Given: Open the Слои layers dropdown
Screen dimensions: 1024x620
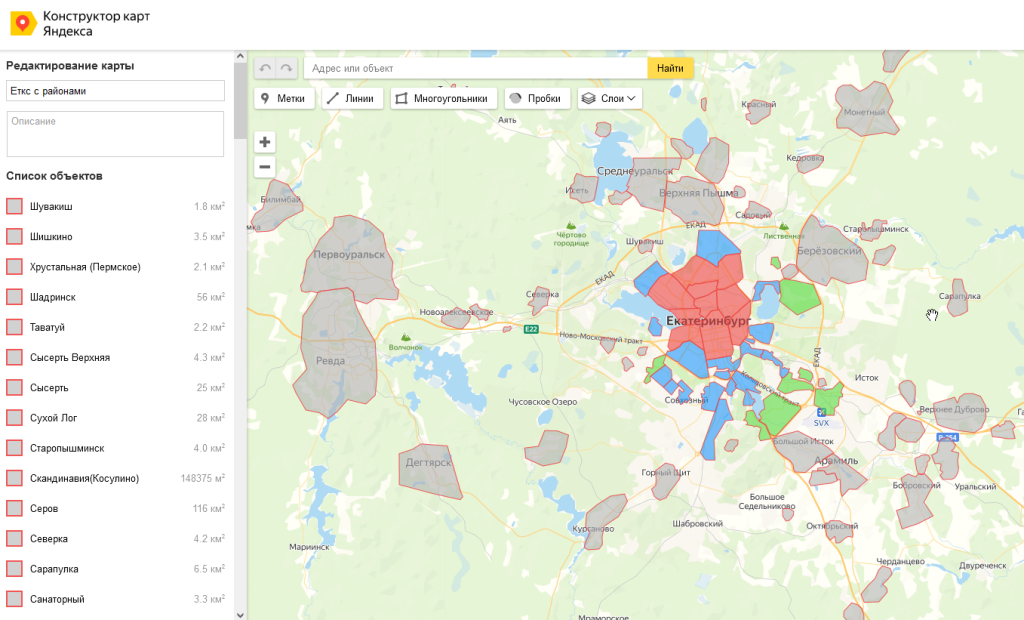Looking at the screenshot, I should point(610,99).
